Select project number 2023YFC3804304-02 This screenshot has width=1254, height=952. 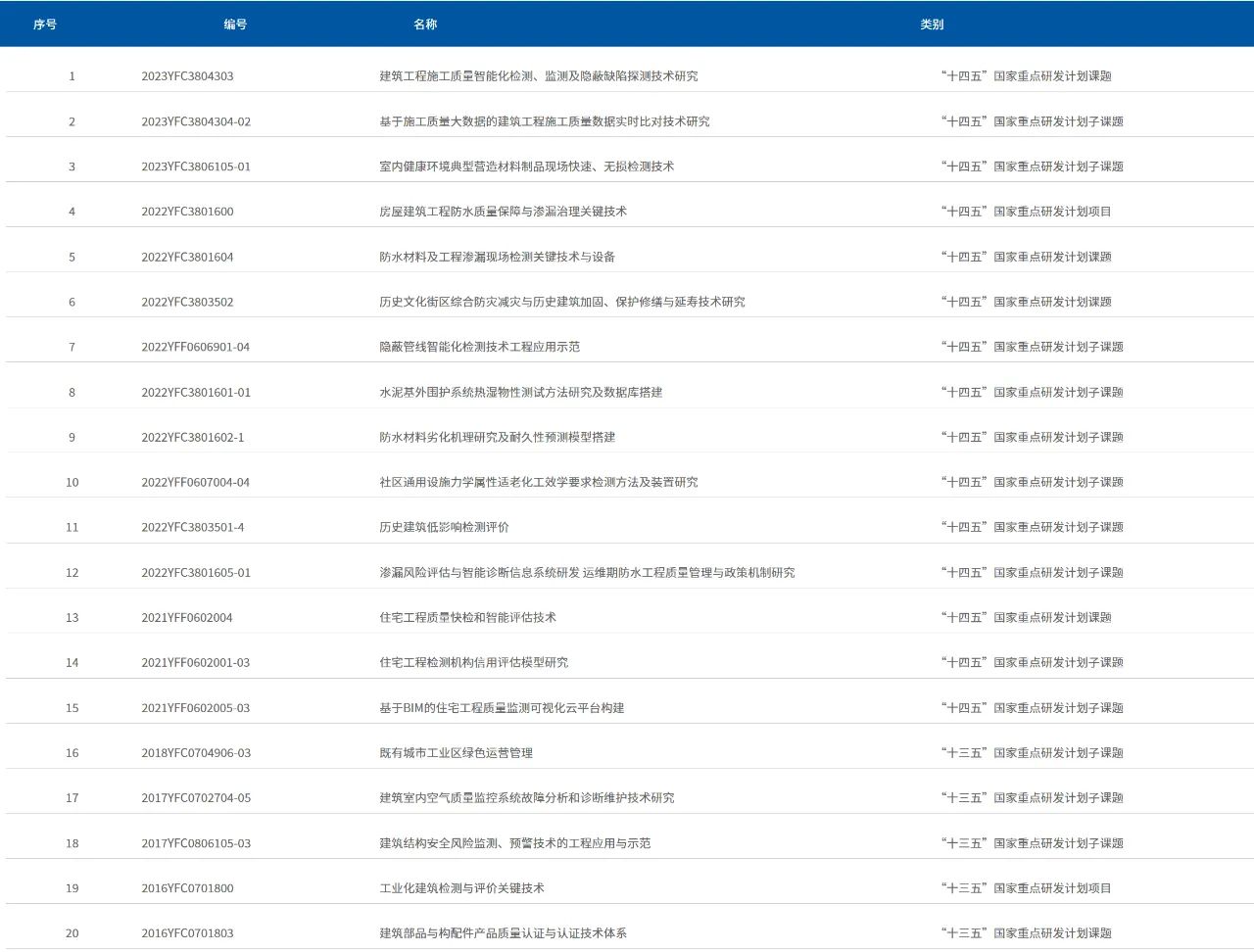(196, 121)
